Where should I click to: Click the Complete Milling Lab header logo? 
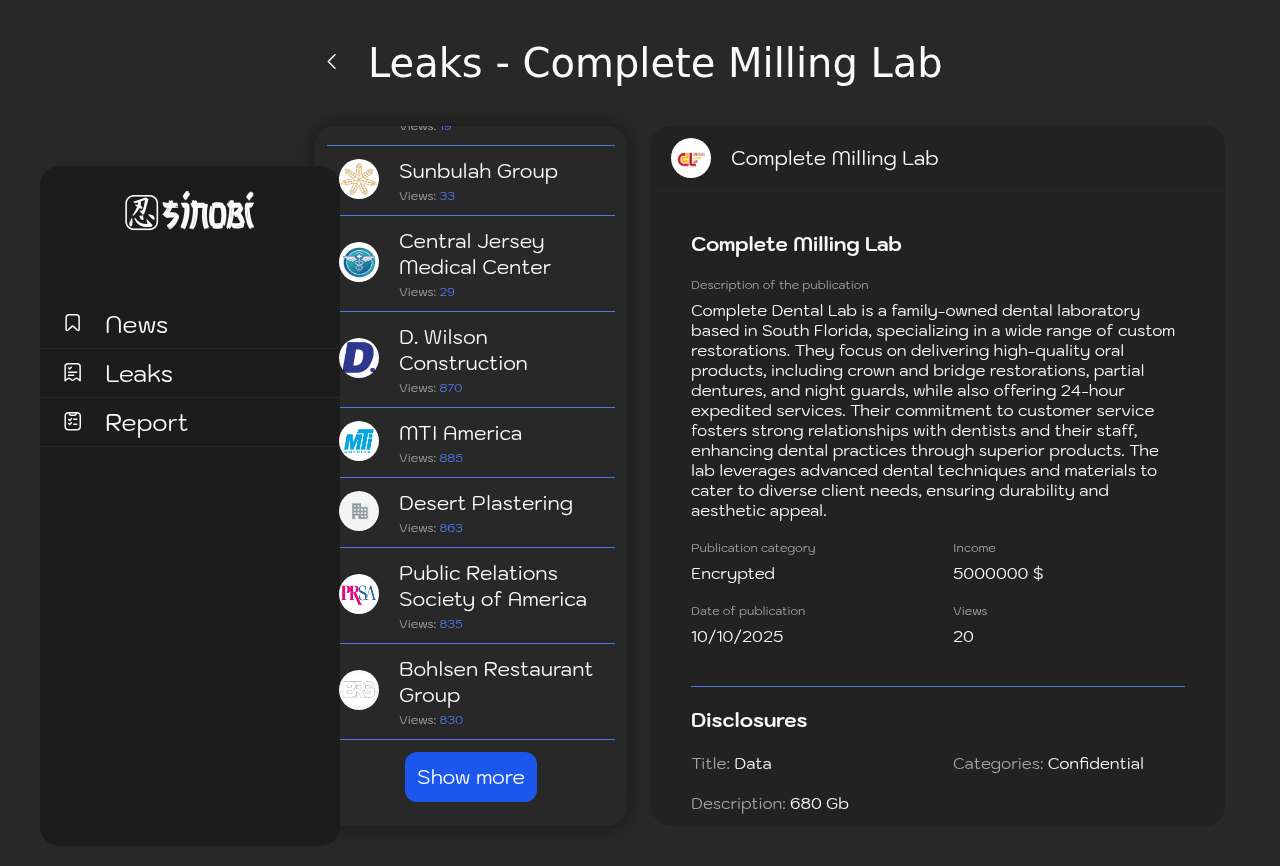coord(691,158)
